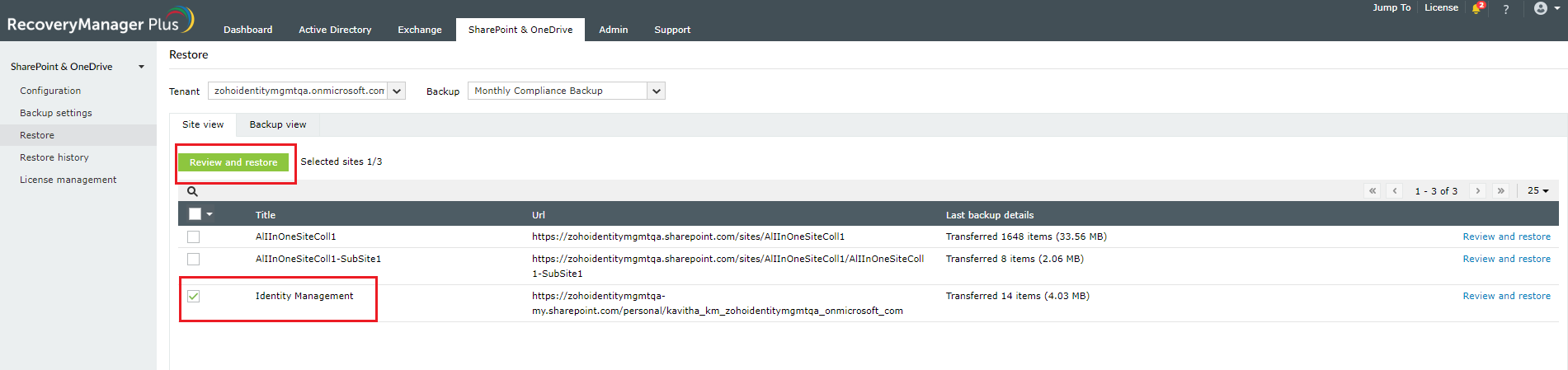Screen dimensions: 1568x370
Task: Open the notifications bell icon
Action: (1477, 8)
